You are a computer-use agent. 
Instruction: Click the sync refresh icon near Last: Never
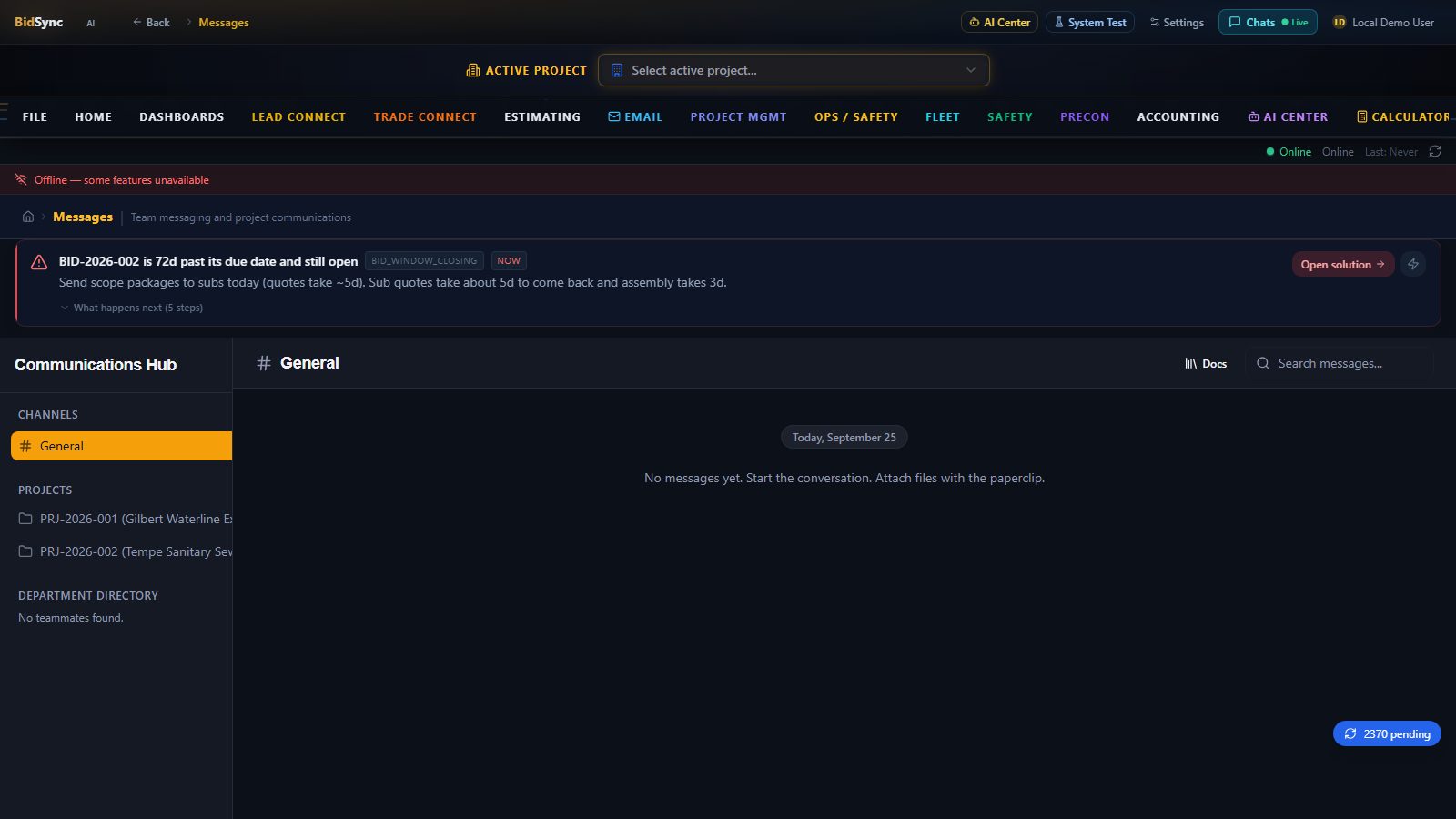[x=1435, y=151]
